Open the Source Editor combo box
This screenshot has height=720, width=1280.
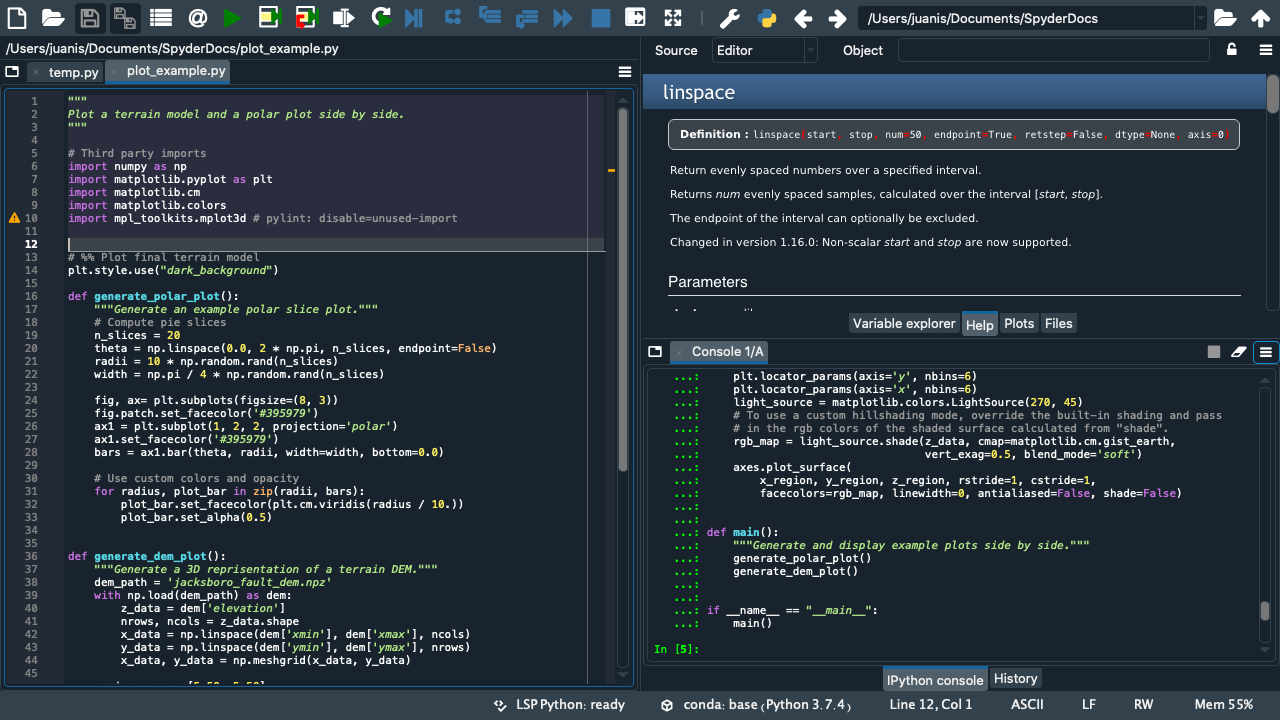765,50
